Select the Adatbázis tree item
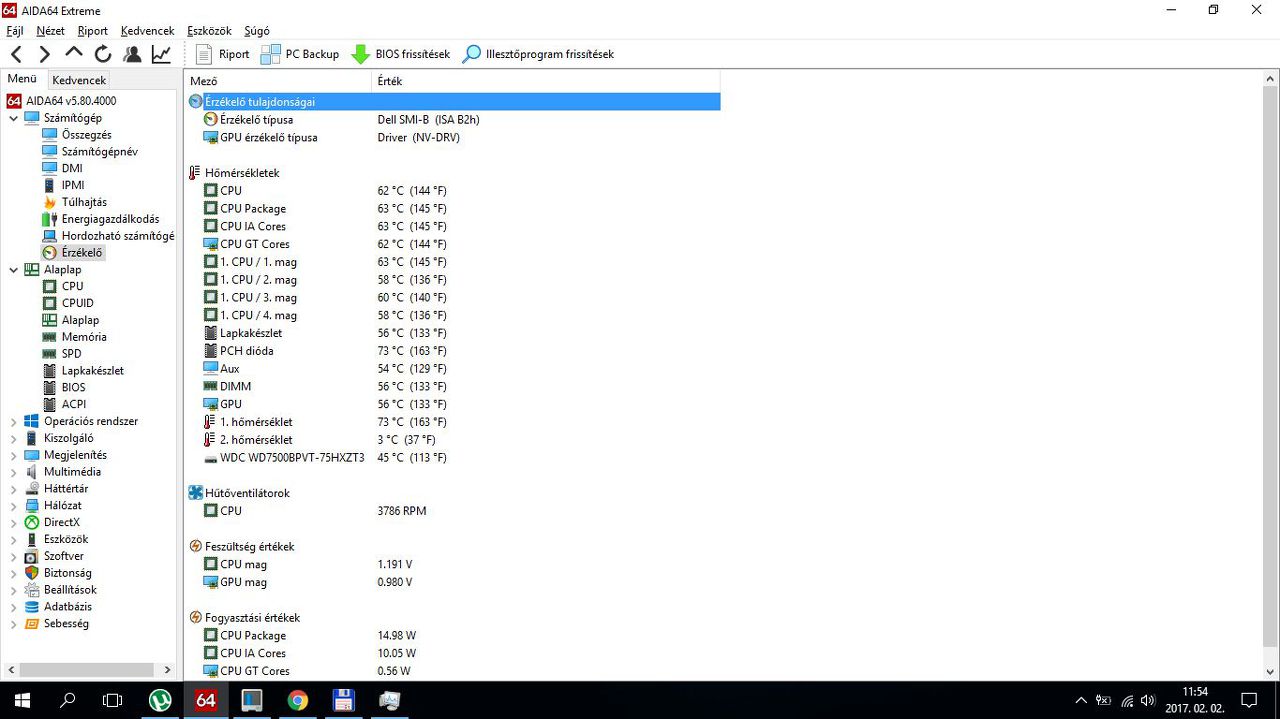1280x719 pixels. [68, 606]
